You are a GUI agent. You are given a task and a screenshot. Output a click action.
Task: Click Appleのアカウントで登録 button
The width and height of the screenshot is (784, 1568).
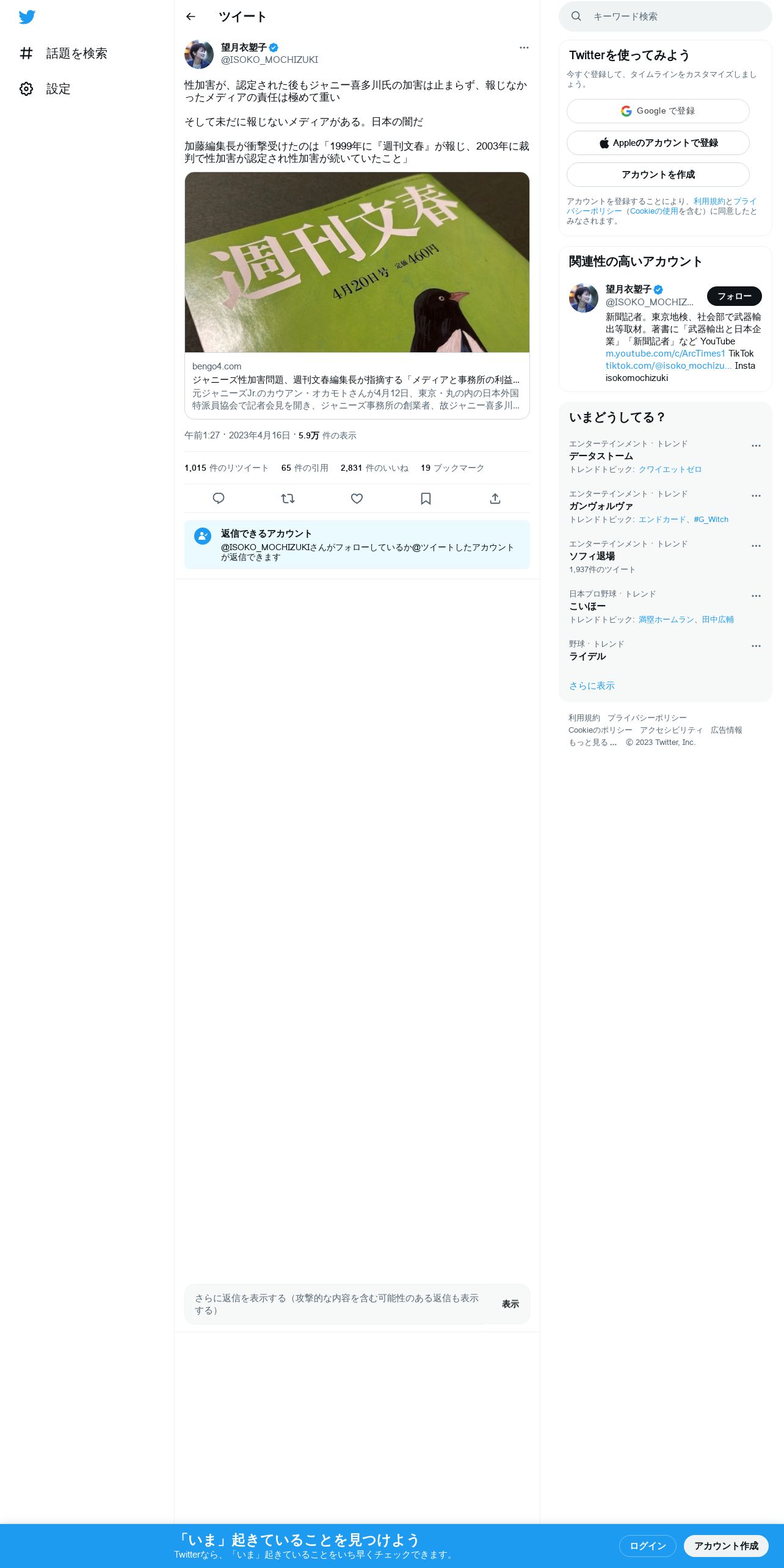click(658, 143)
